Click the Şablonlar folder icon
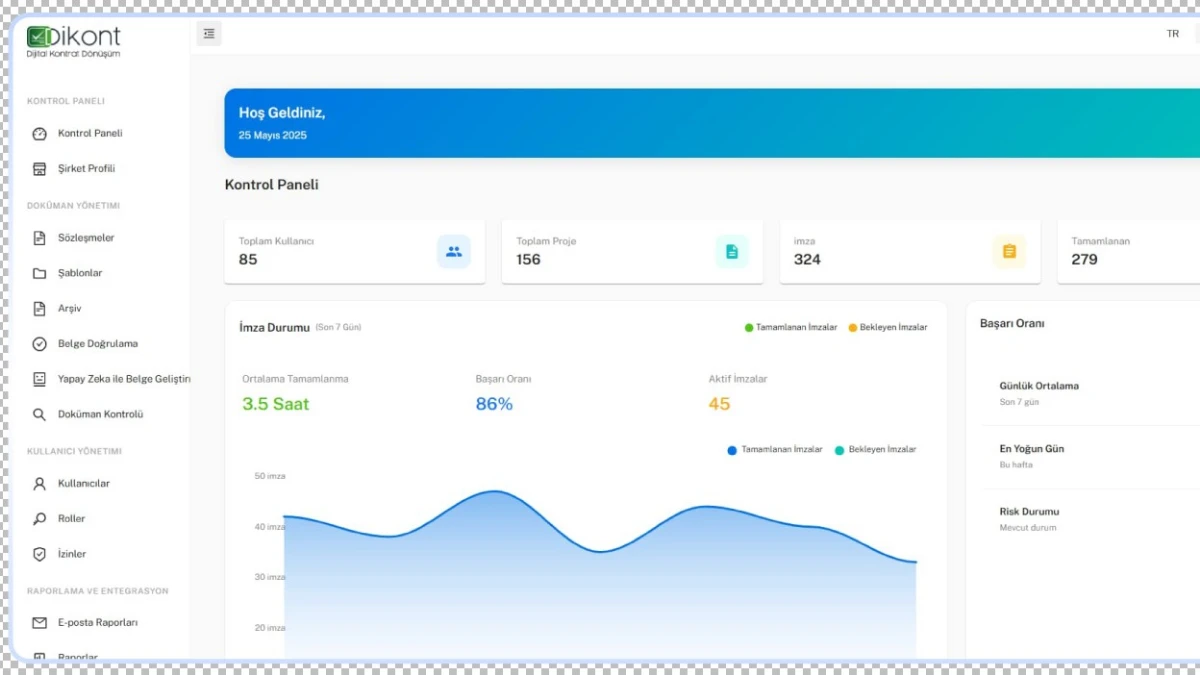Screen dimensions: 1200x675 point(40,273)
